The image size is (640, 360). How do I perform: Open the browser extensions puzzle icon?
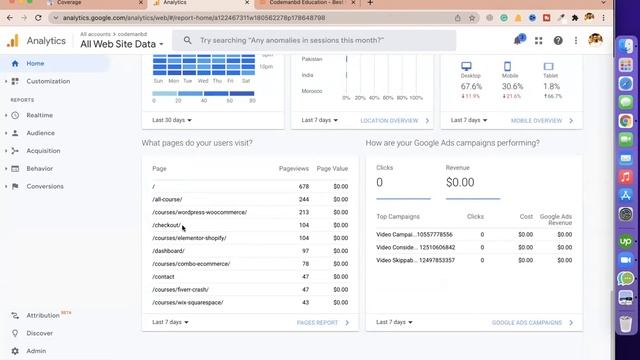pos(575,18)
